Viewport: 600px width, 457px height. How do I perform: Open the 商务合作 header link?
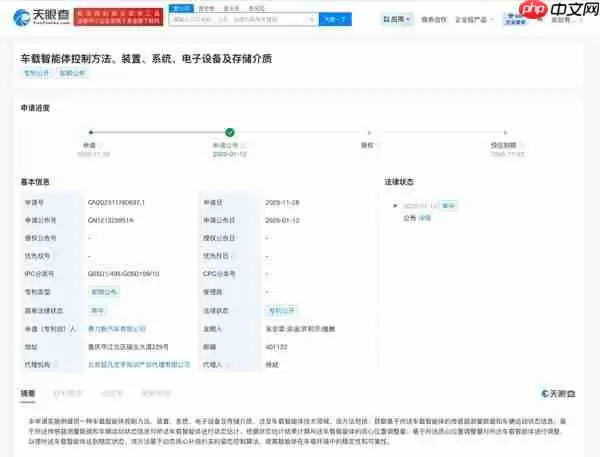pos(434,20)
